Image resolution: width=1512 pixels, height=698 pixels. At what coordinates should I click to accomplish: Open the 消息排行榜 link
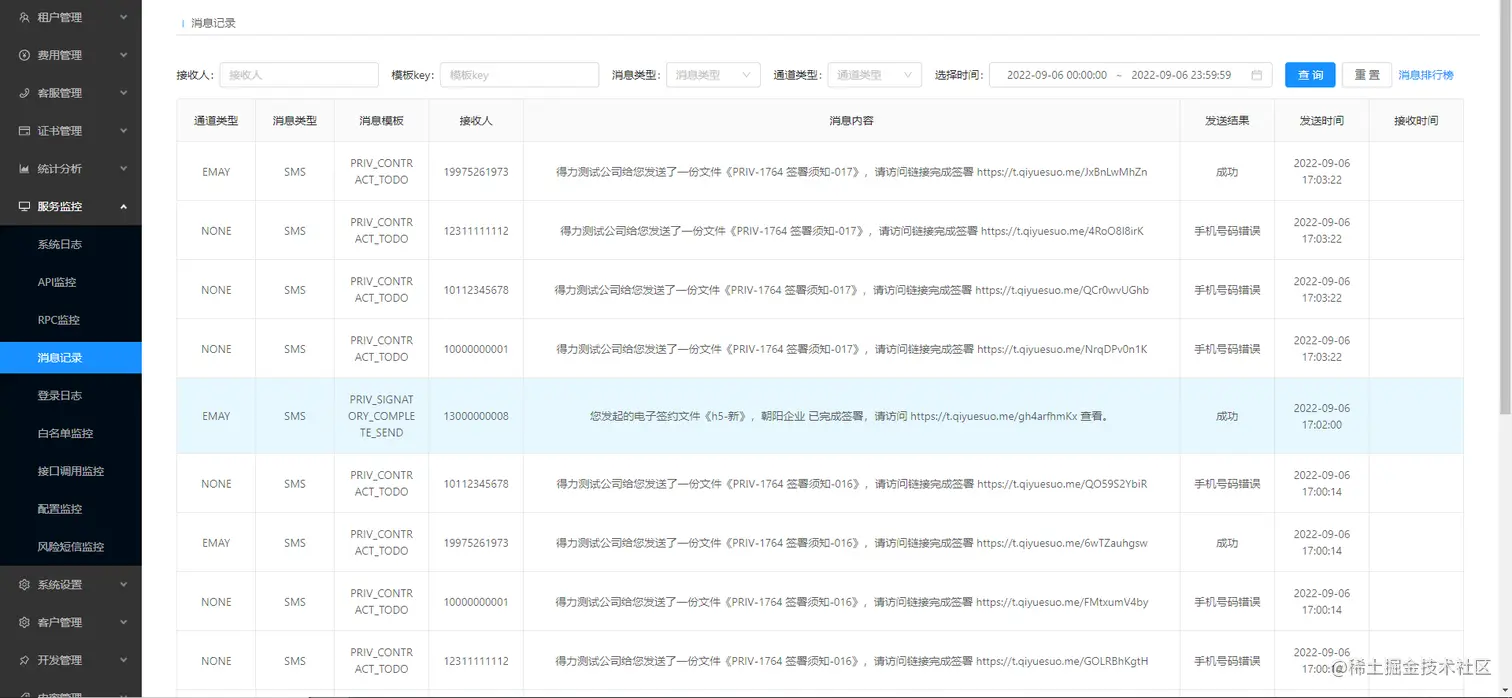coord(1426,75)
